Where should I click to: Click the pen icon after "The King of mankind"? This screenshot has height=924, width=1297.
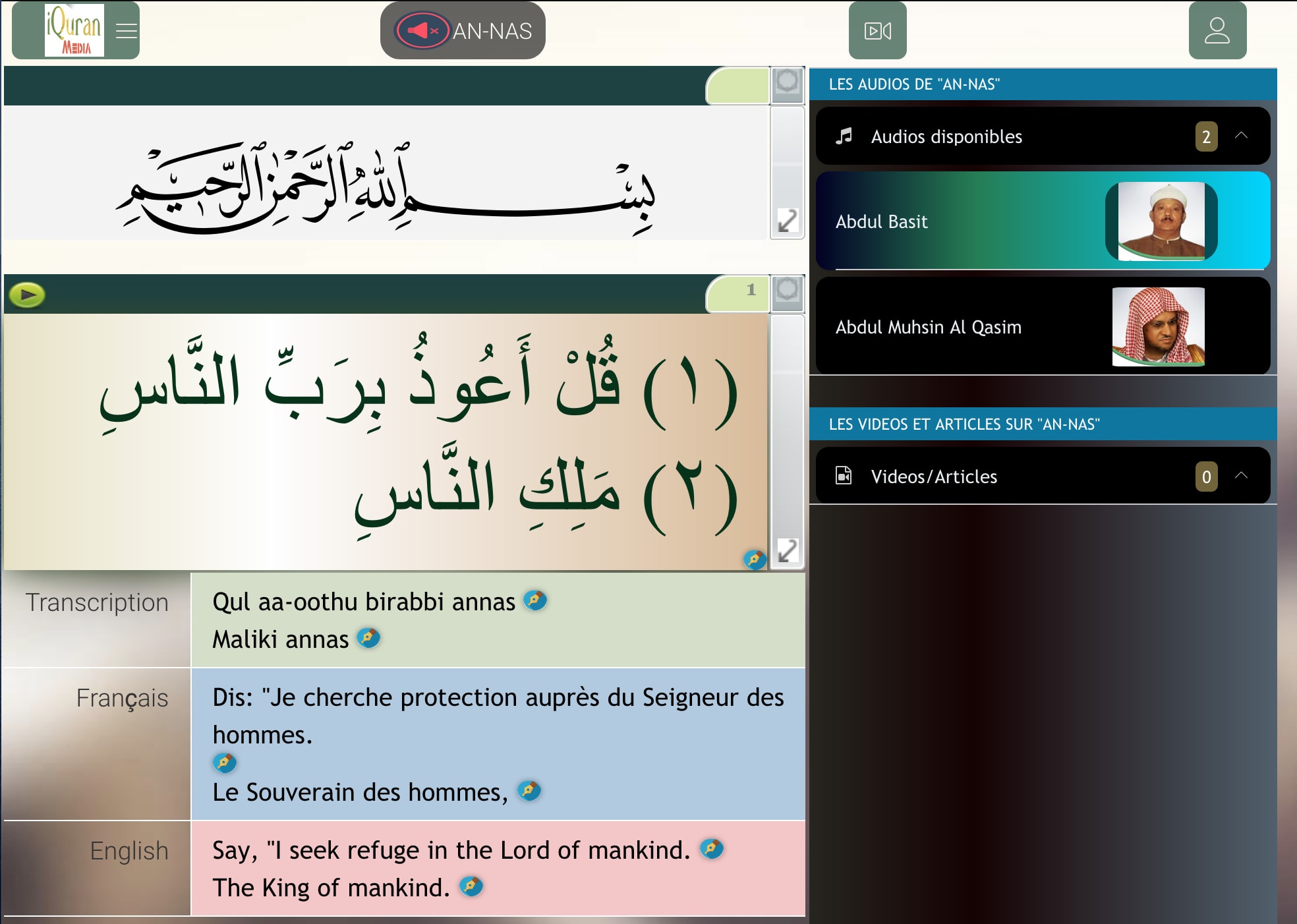471,886
